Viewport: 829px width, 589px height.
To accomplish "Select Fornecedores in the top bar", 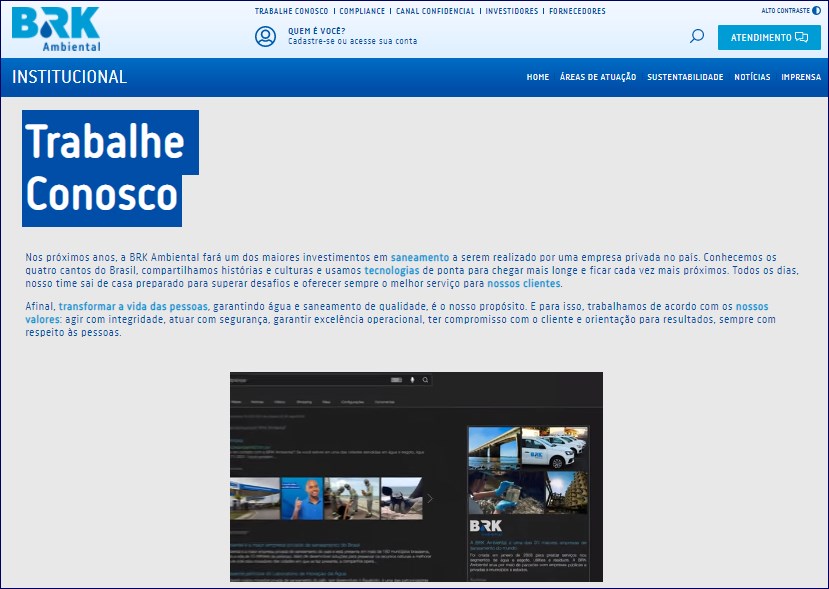I will pyautogui.click(x=577, y=12).
